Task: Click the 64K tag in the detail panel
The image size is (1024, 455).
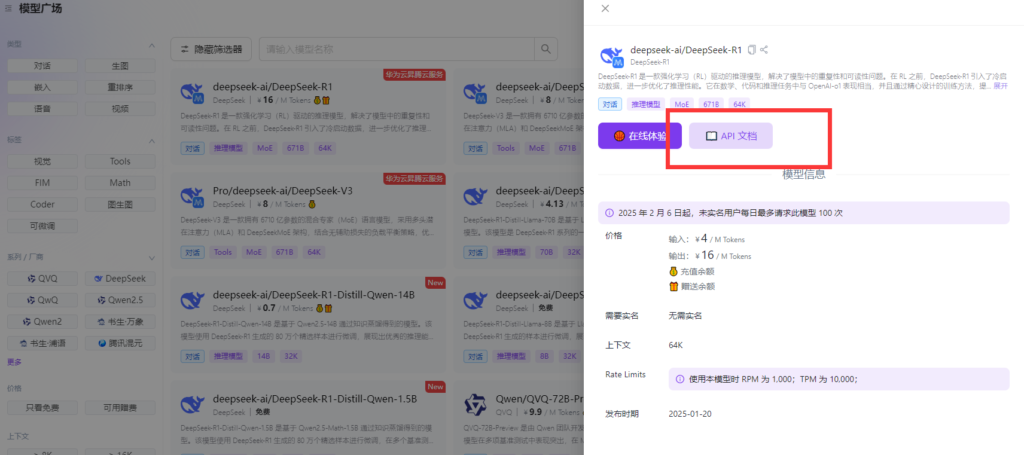Action: [x=739, y=104]
